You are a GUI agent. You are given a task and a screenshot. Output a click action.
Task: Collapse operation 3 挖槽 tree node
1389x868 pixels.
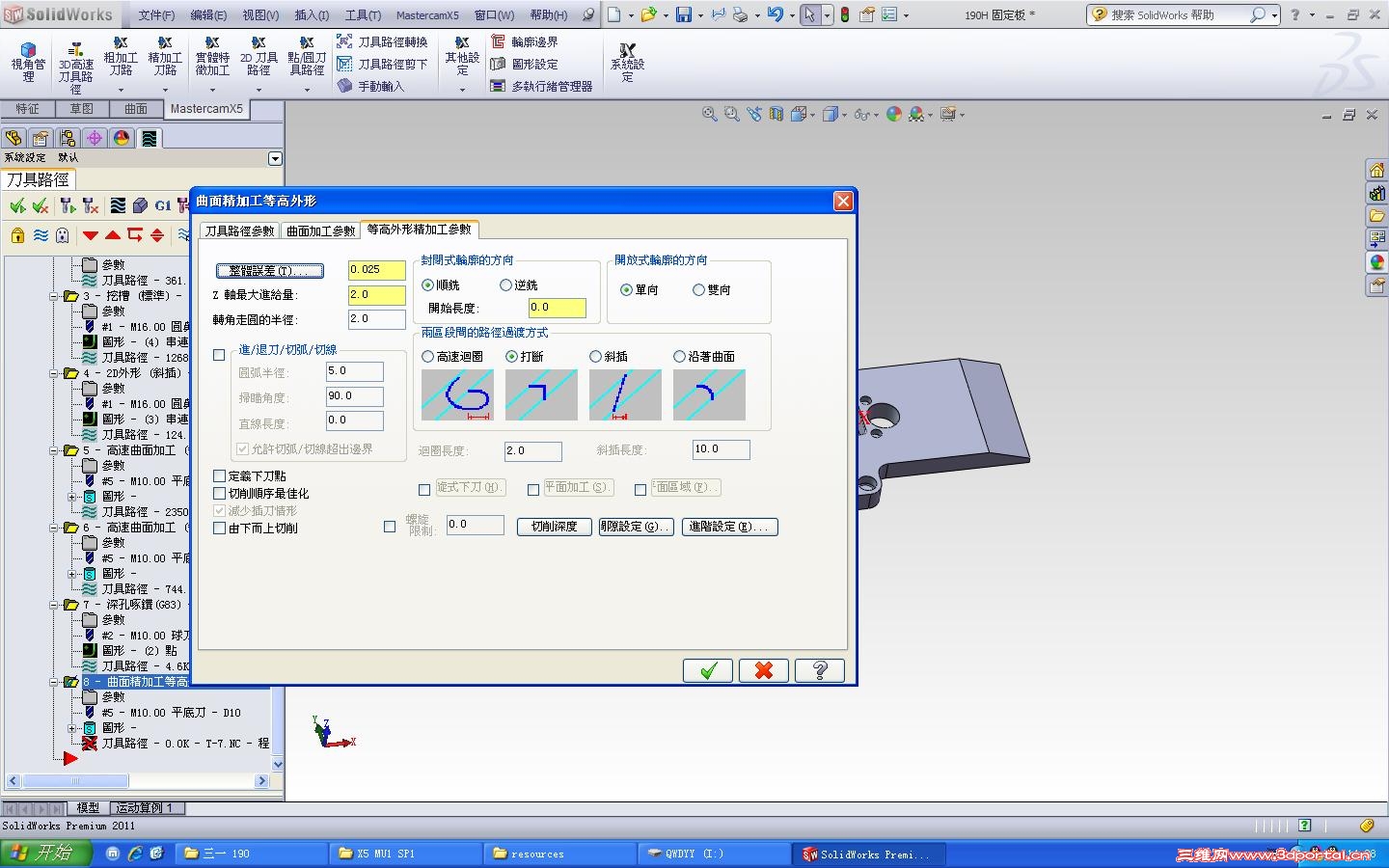[54, 296]
